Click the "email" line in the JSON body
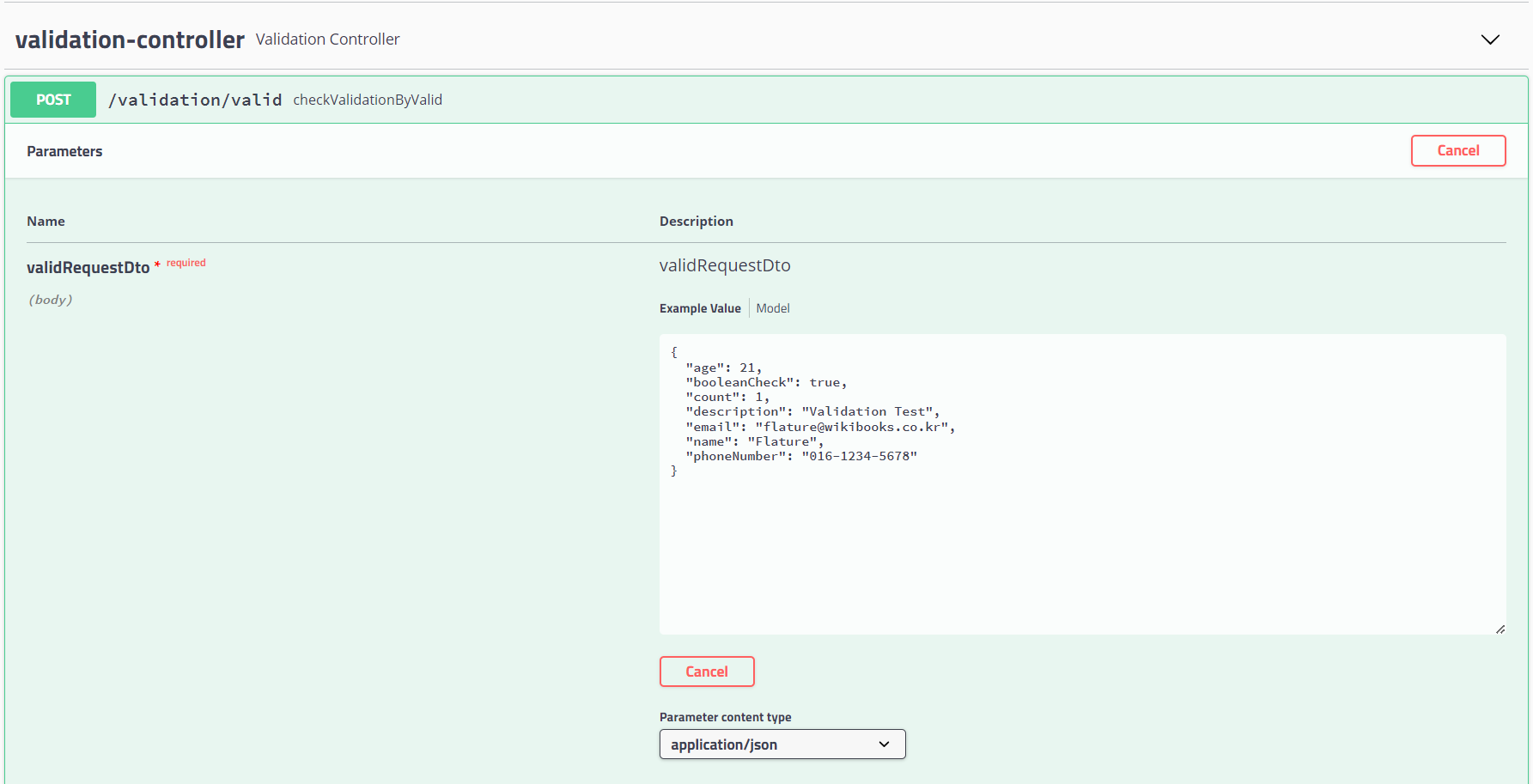Viewport: 1533px width, 784px height. [820, 427]
